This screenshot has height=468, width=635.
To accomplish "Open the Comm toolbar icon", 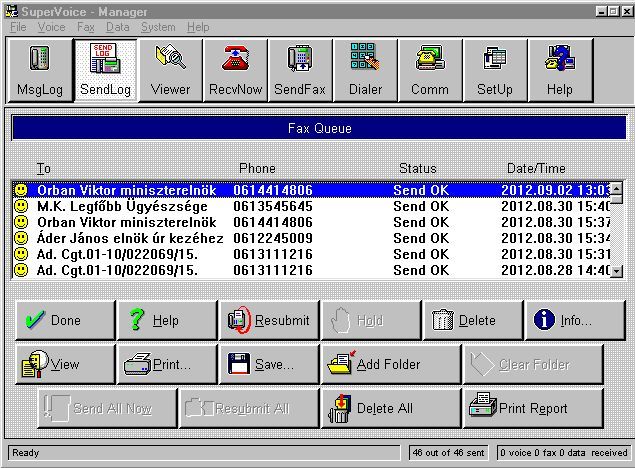I will pos(430,70).
